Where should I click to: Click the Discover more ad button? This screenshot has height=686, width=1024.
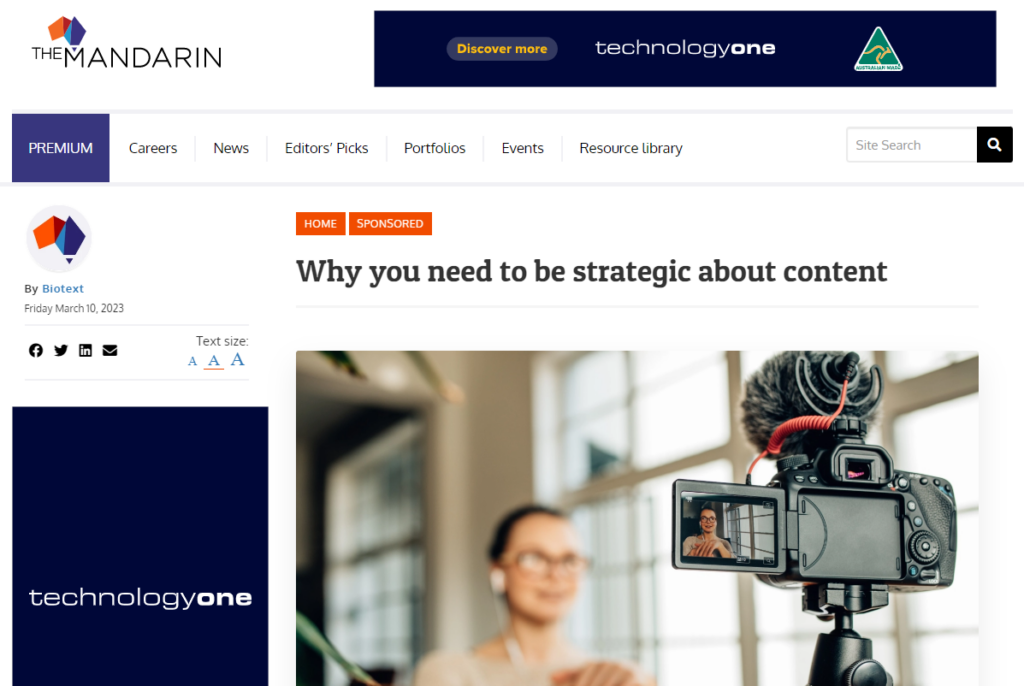click(502, 49)
